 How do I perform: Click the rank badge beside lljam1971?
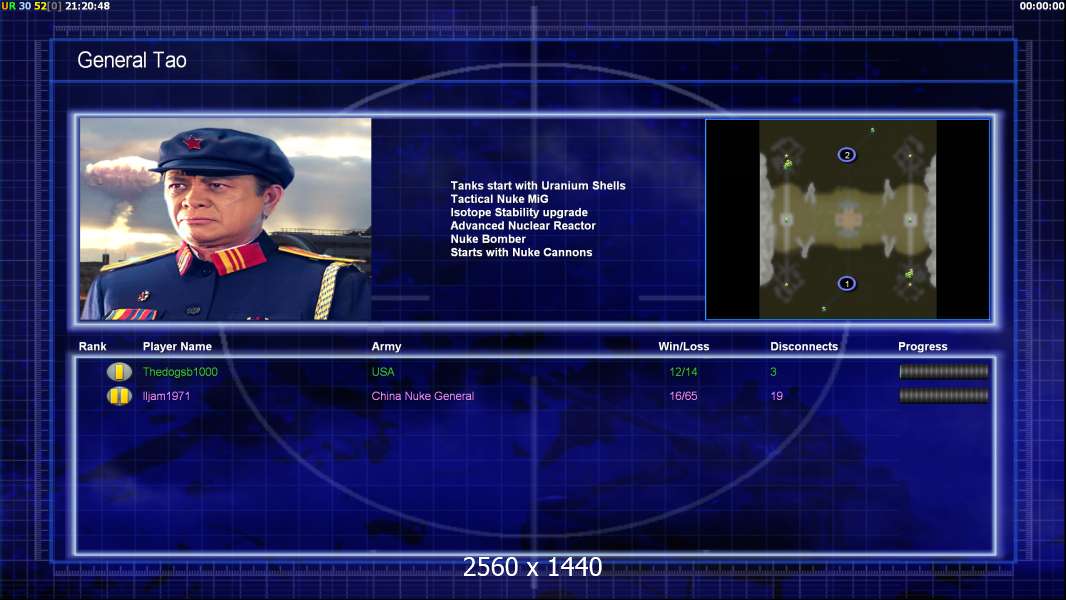point(119,396)
